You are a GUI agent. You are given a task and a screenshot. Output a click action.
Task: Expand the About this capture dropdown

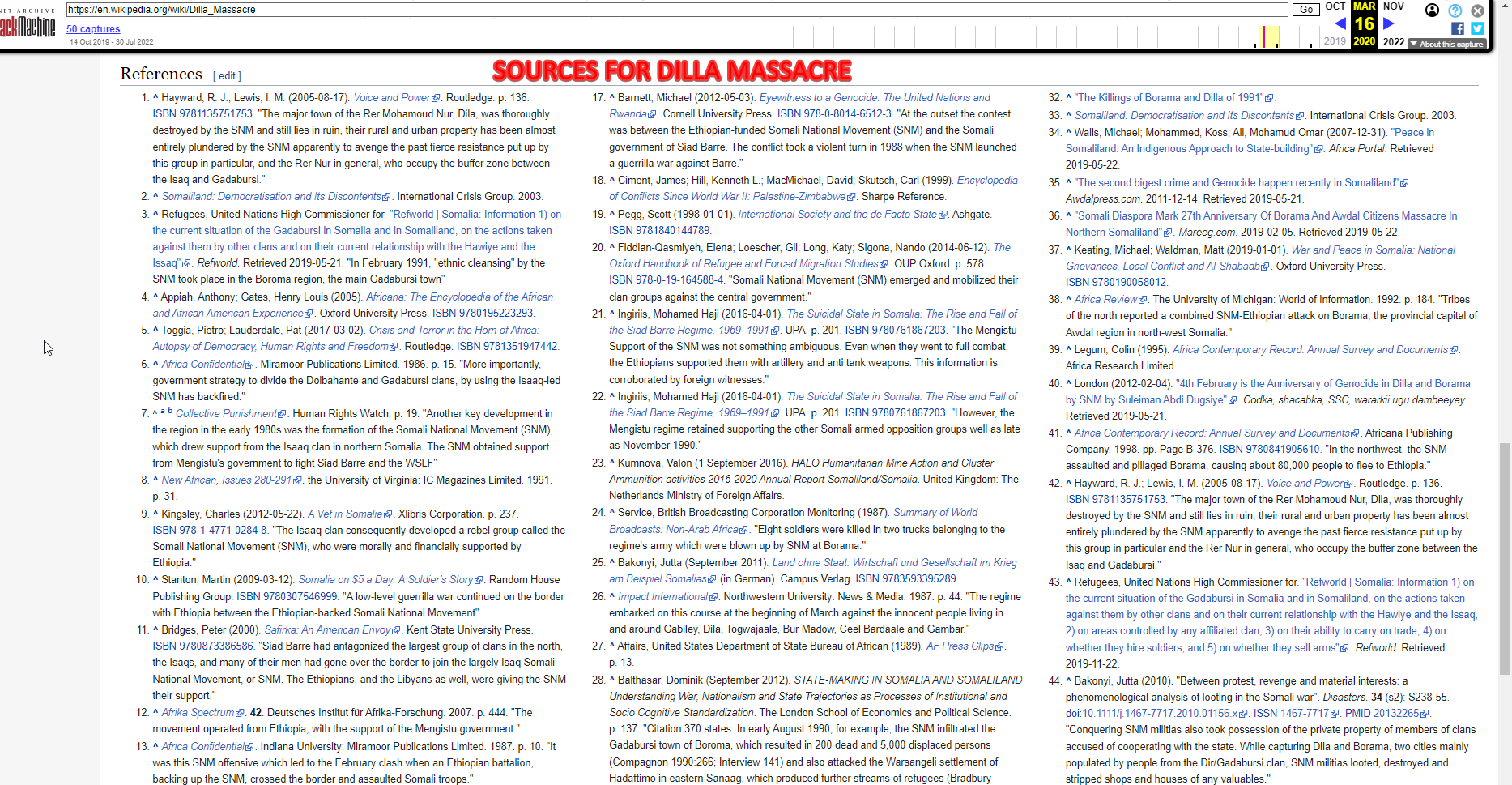(1447, 44)
